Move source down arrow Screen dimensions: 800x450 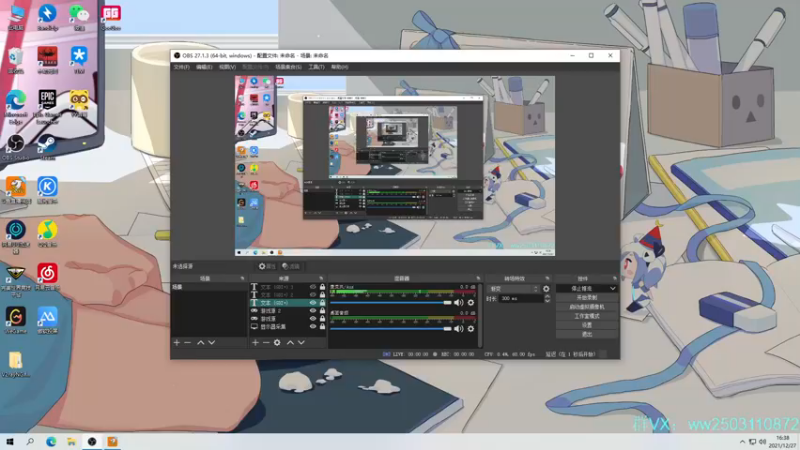tap(302, 342)
